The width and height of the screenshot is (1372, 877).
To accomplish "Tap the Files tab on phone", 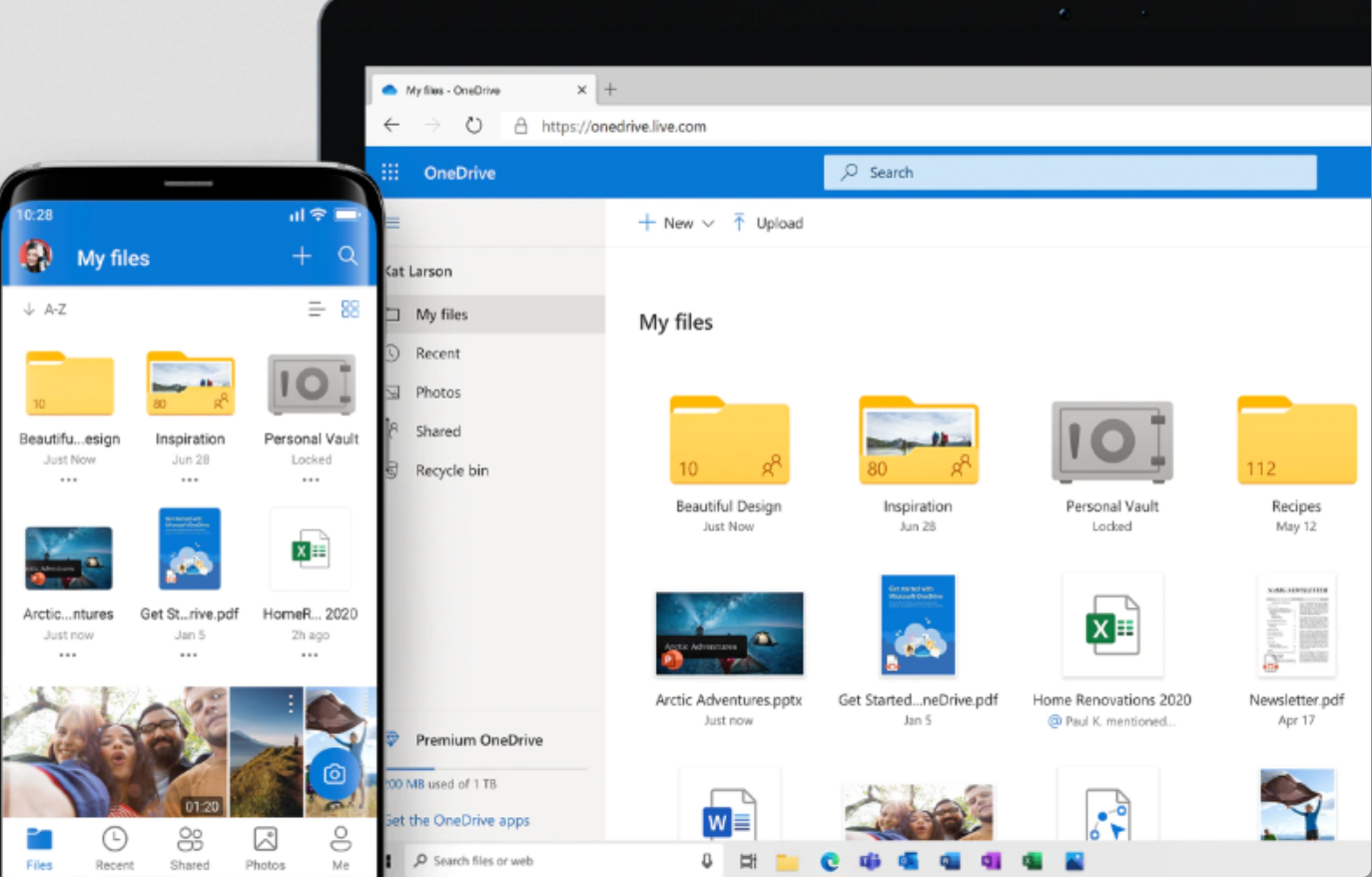I will coord(40,848).
